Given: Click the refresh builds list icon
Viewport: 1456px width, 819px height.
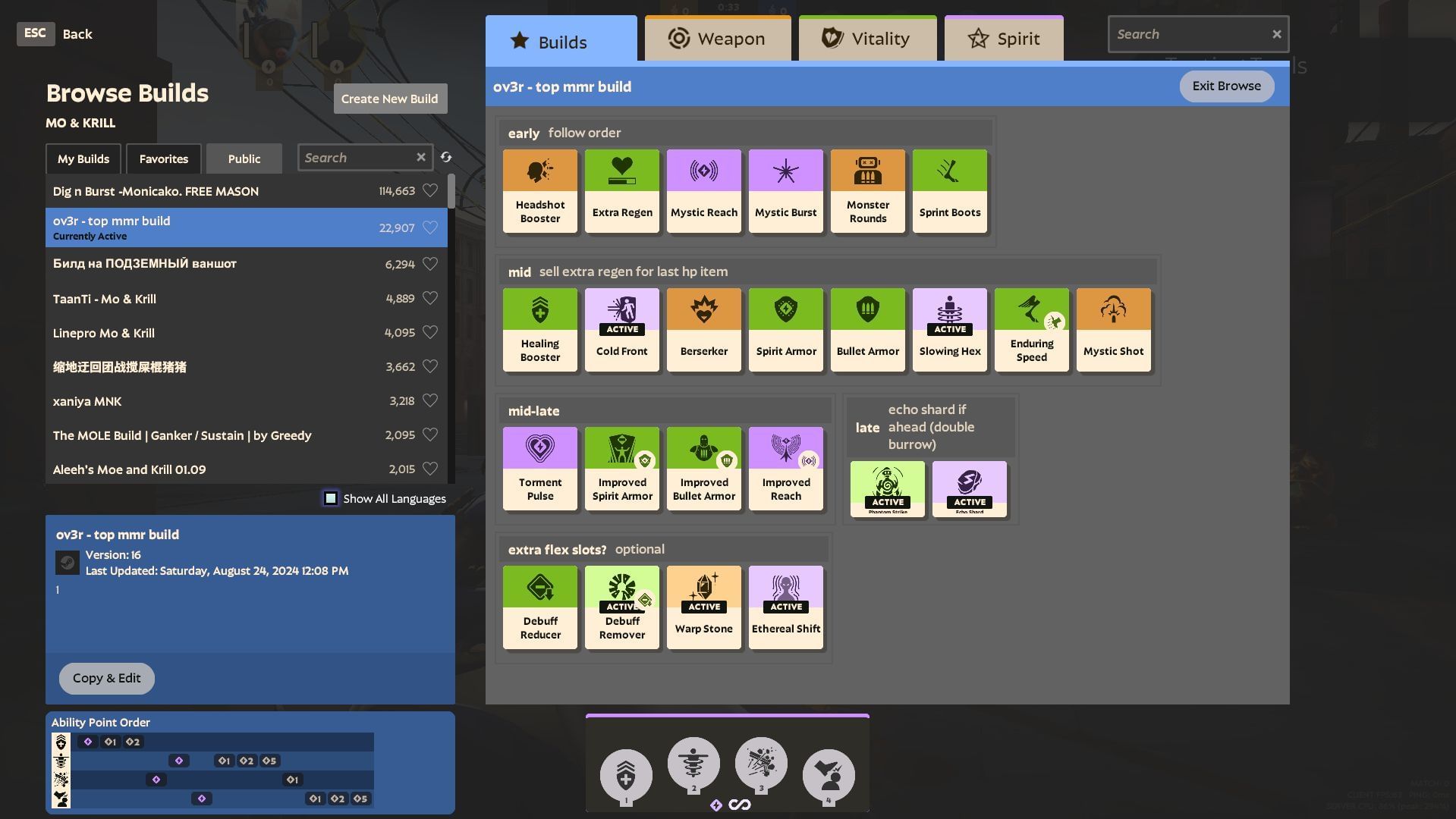Looking at the screenshot, I should click(446, 158).
